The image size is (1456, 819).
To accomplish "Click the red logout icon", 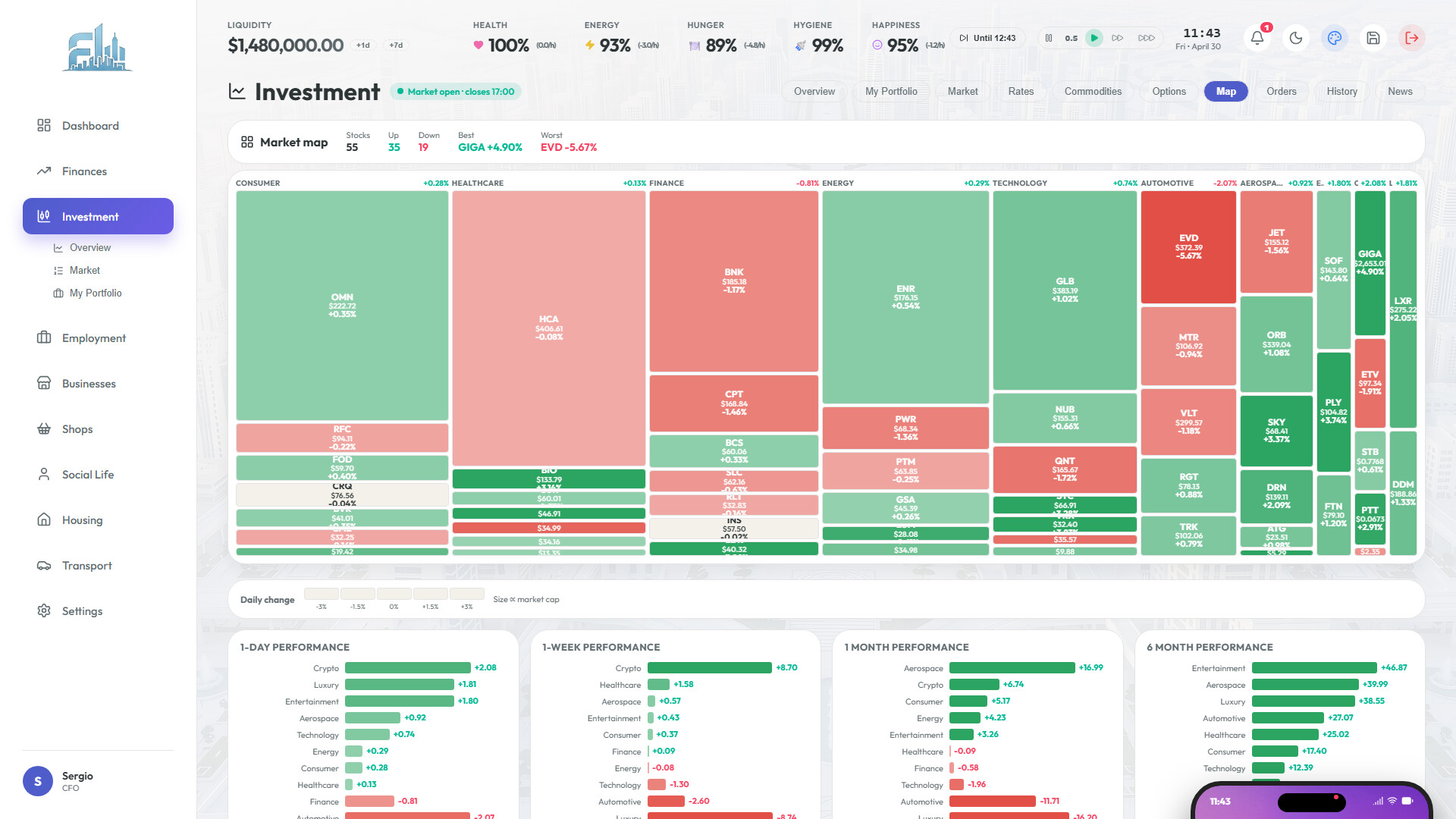I will click(x=1412, y=38).
